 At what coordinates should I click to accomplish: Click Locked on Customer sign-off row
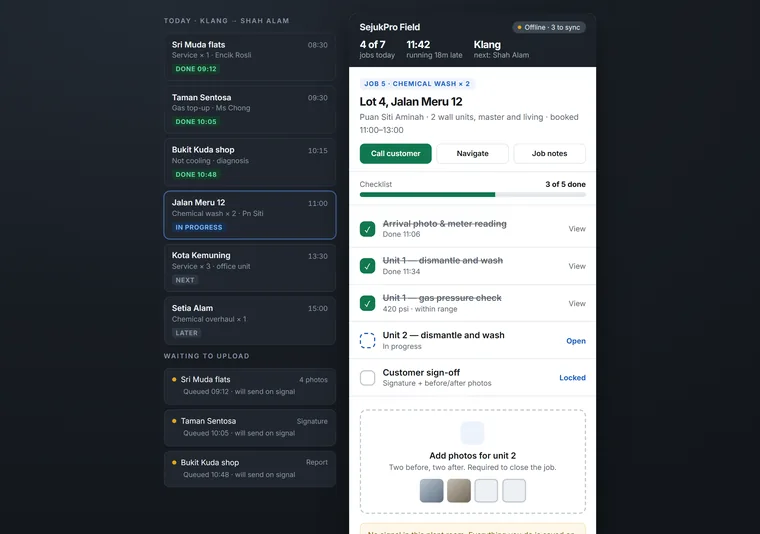click(x=572, y=377)
